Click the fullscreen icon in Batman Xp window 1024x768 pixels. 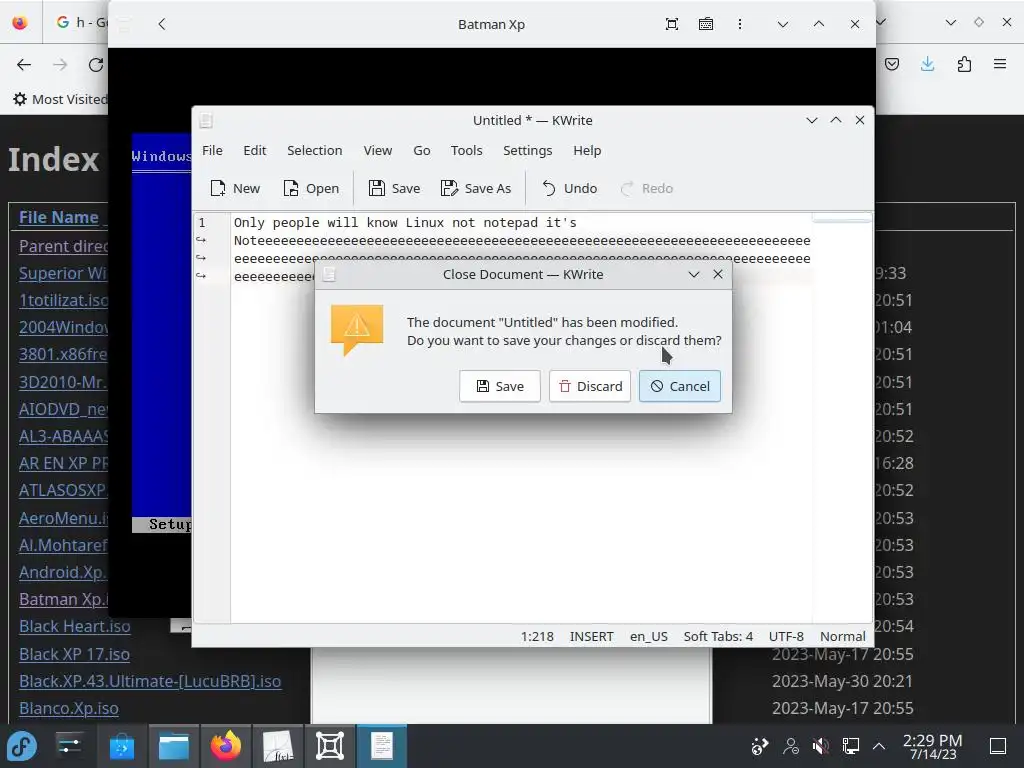click(x=671, y=24)
